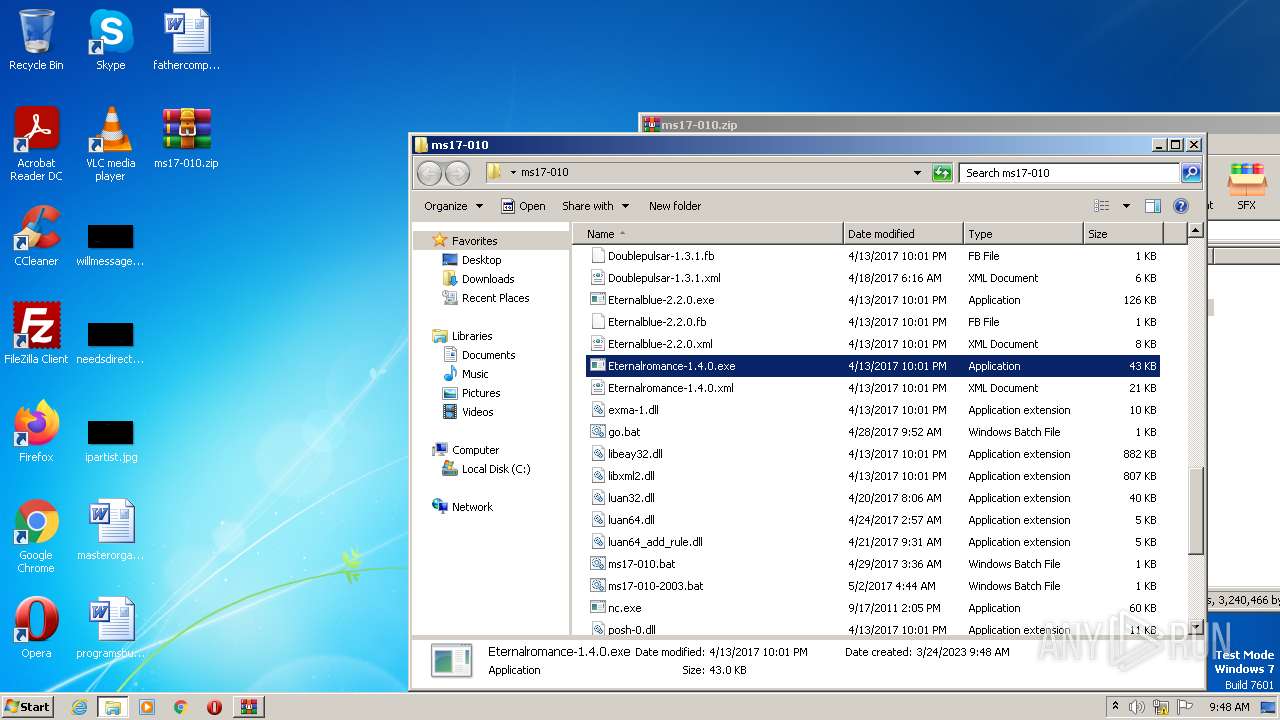Viewport: 1280px width, 720px height.
Task: Open CCleaner desktop shortcut
Action: click(36, 236)
